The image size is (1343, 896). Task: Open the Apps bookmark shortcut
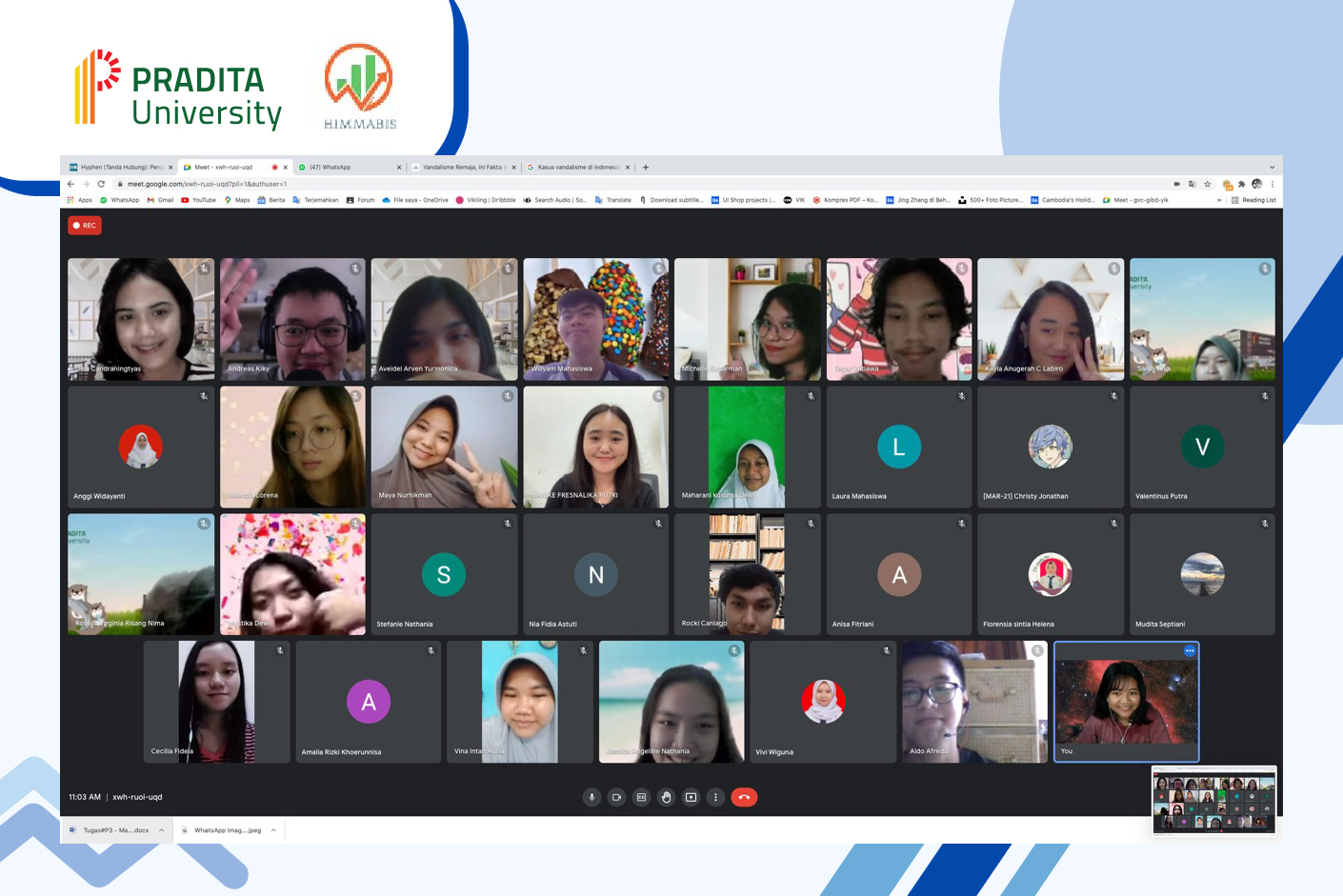click(79, 200)
